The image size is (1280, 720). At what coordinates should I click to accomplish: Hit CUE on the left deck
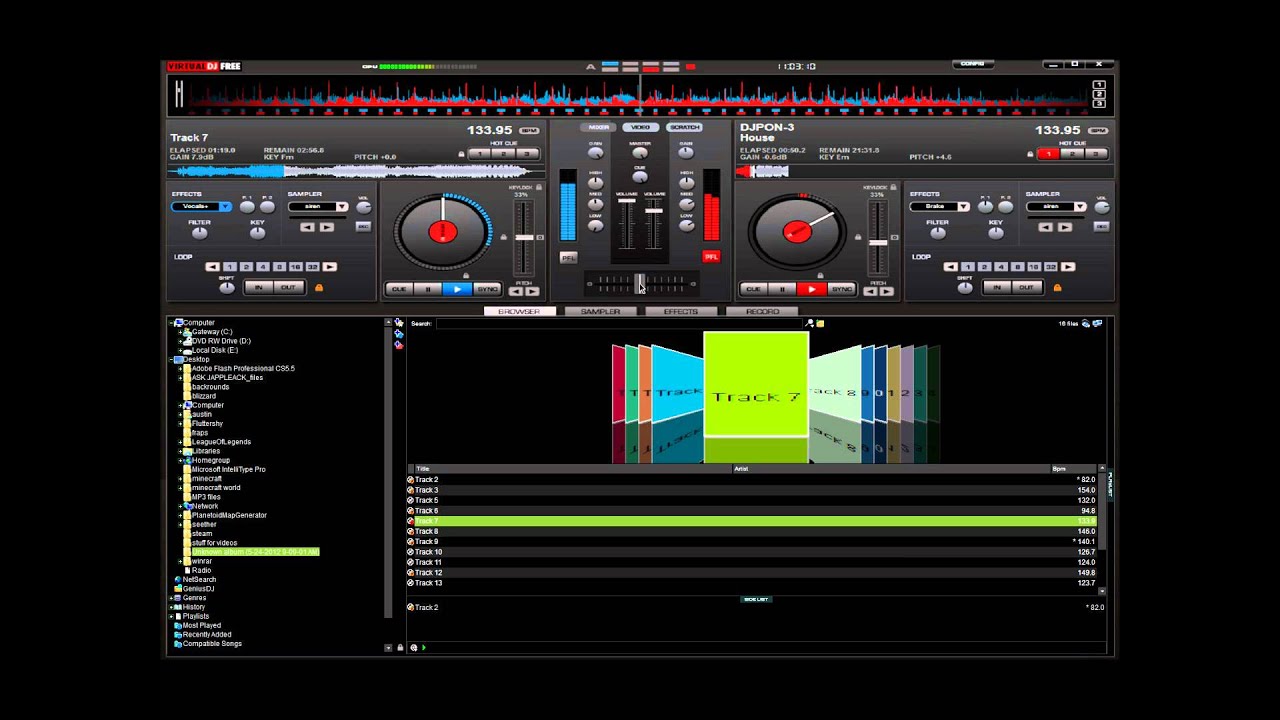pyautogui.click(x=399, y=289)
